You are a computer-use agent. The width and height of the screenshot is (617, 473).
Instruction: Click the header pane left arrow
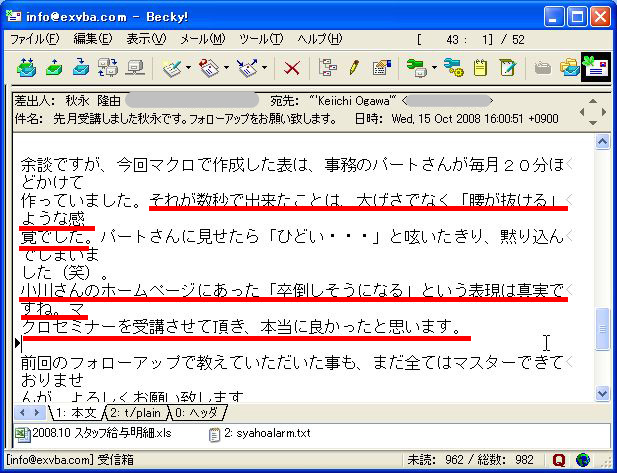tap(582, 112)
